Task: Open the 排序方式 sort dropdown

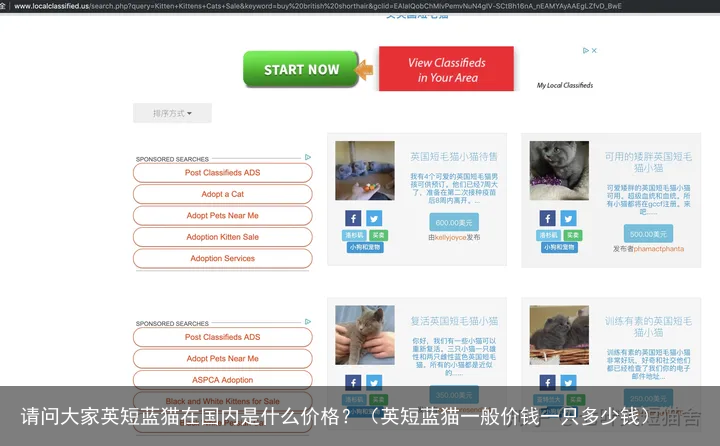Action: coord(172,113)
